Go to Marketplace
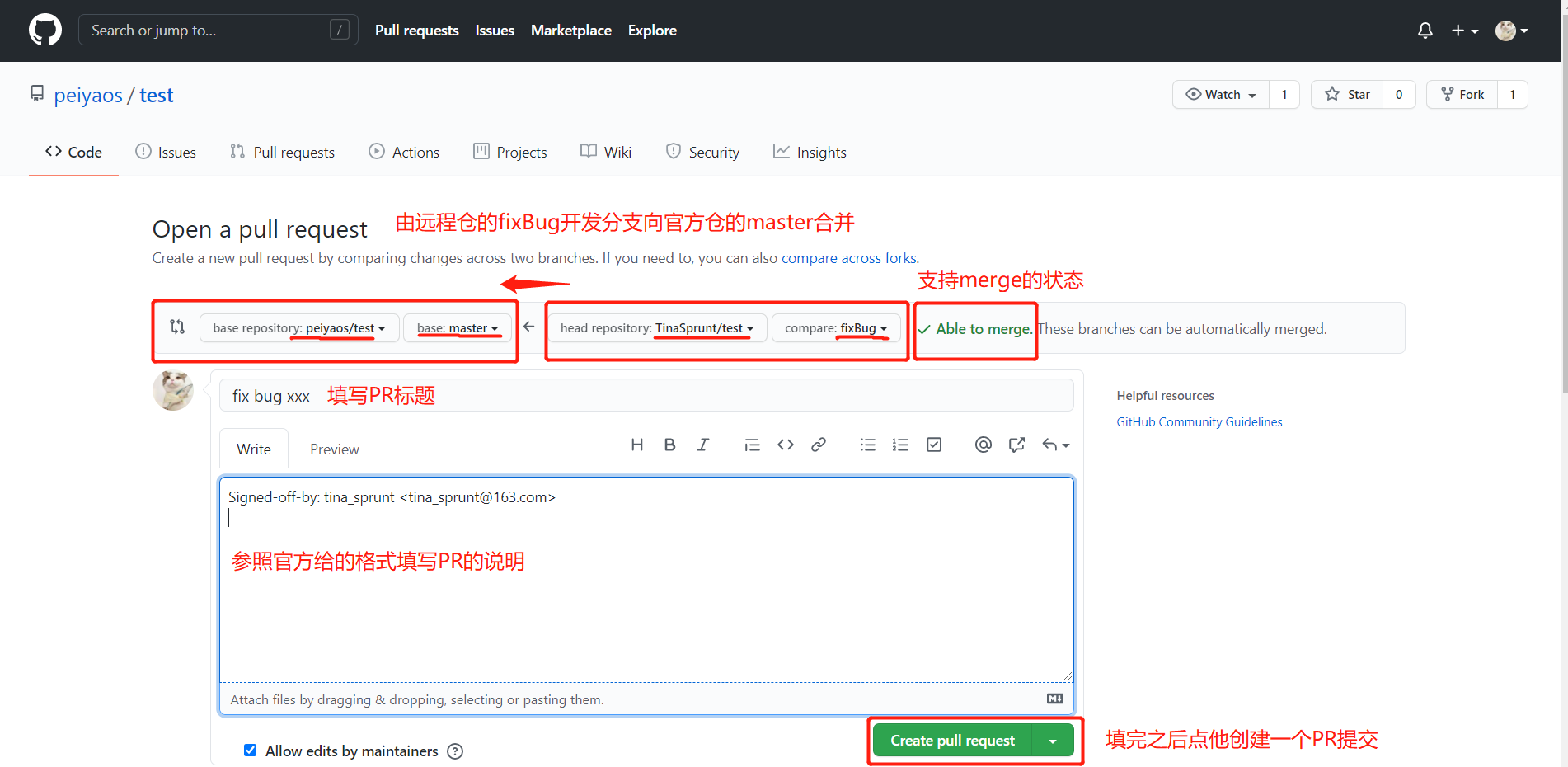This screenshot has width=1568, height=767. click(571, 31)
